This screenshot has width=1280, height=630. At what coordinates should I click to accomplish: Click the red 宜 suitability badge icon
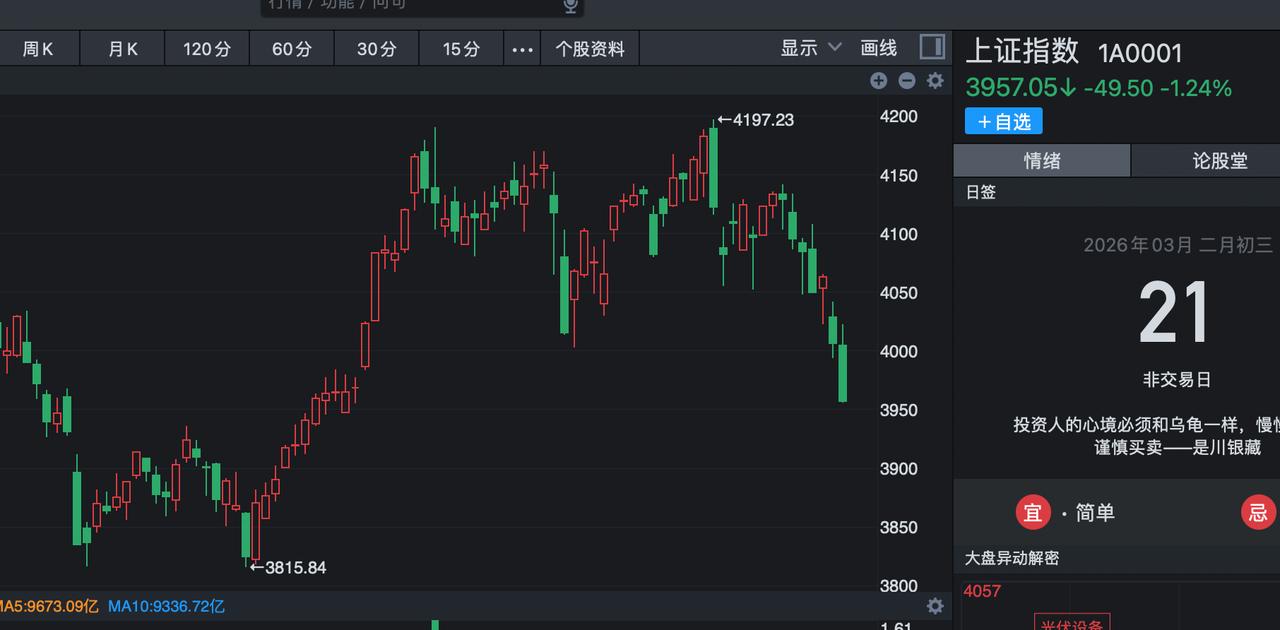tap(1033, 512)
